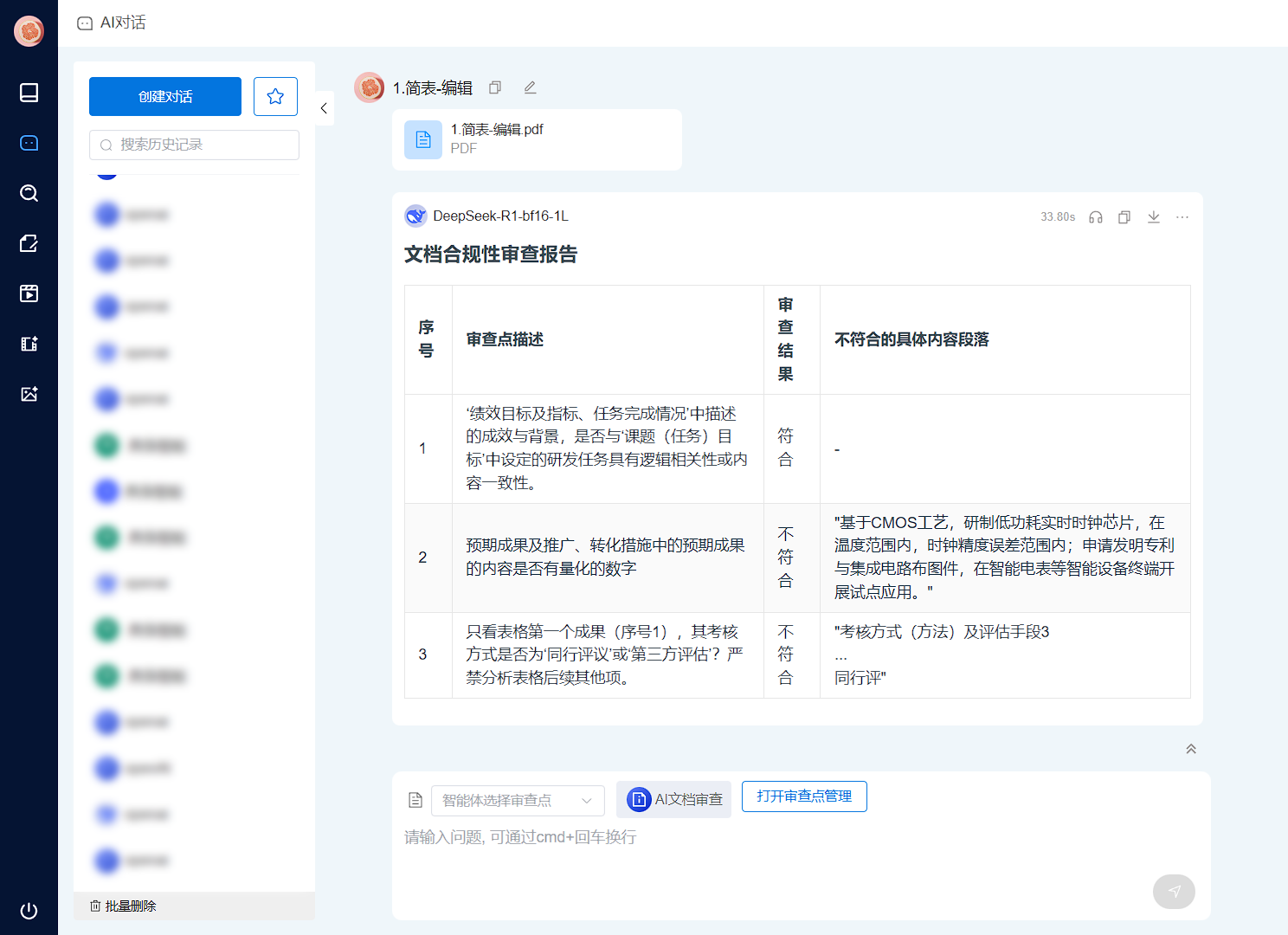The width and height of the screenshot is (1288, 935).
Task: Favorite this conversation using the star button
Action: pos(275,96)
